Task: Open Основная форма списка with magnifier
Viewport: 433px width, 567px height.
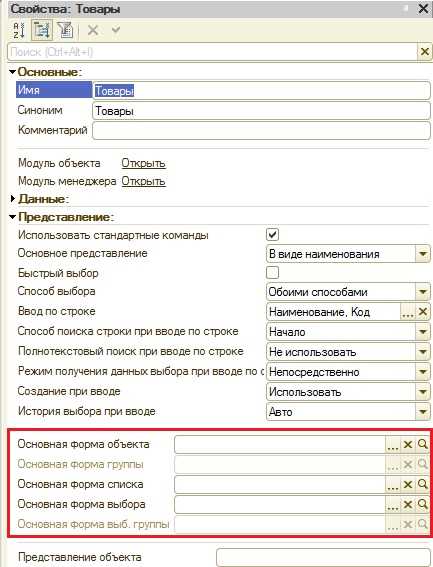Action: point(423,484)
